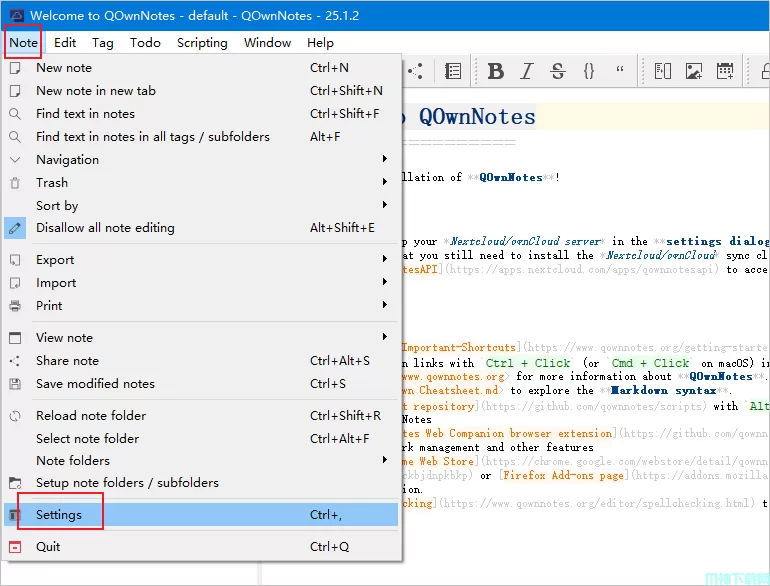
Task: Click the strikethrough toolbar icon
Action: coord(558,71)
